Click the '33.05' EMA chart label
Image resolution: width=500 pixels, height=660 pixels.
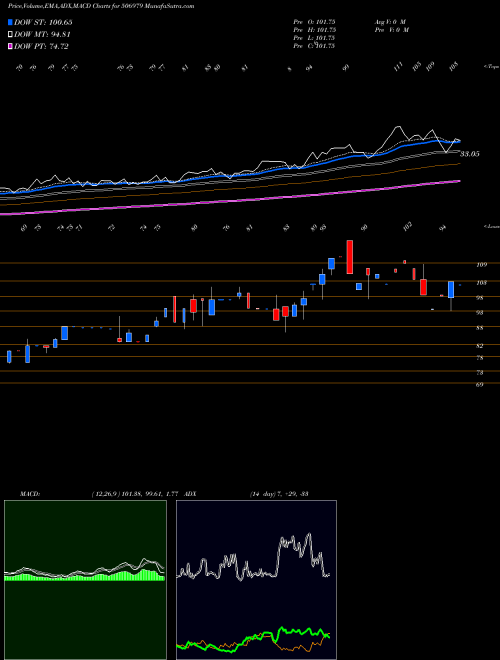tap(470, 154)
